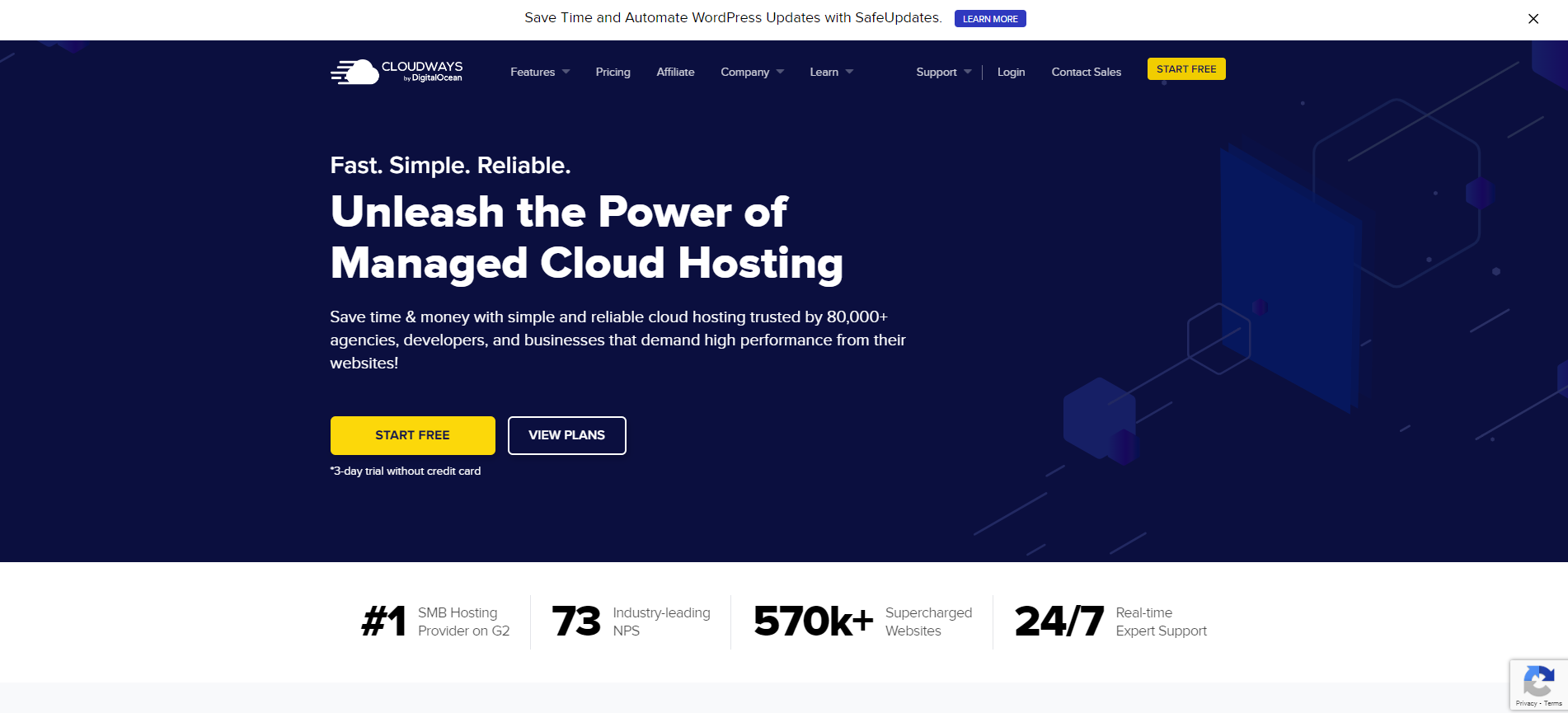Click Learn More in the top banner

coord(990,19)
